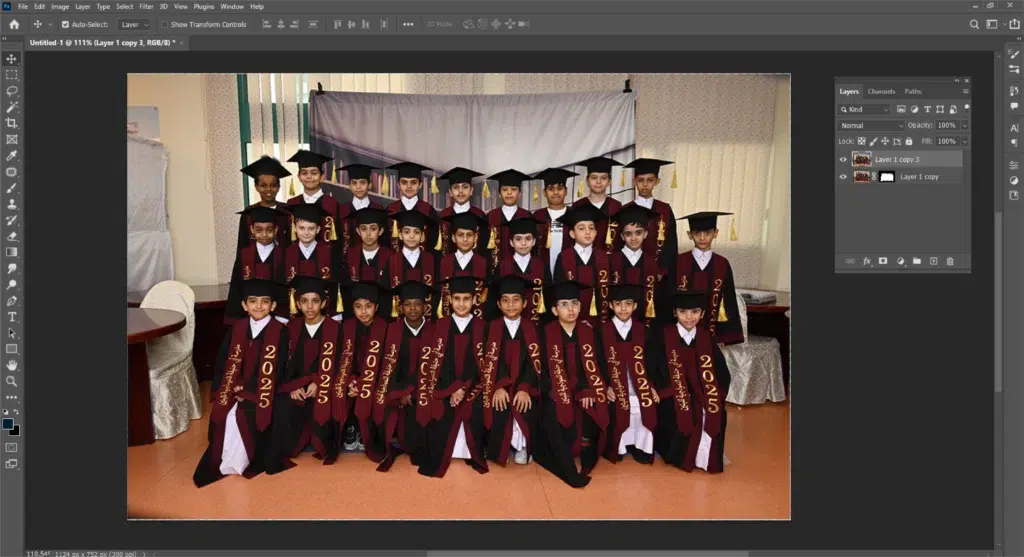
Task: Open more align options ellipsis
Action: click(x=408, y=24)
